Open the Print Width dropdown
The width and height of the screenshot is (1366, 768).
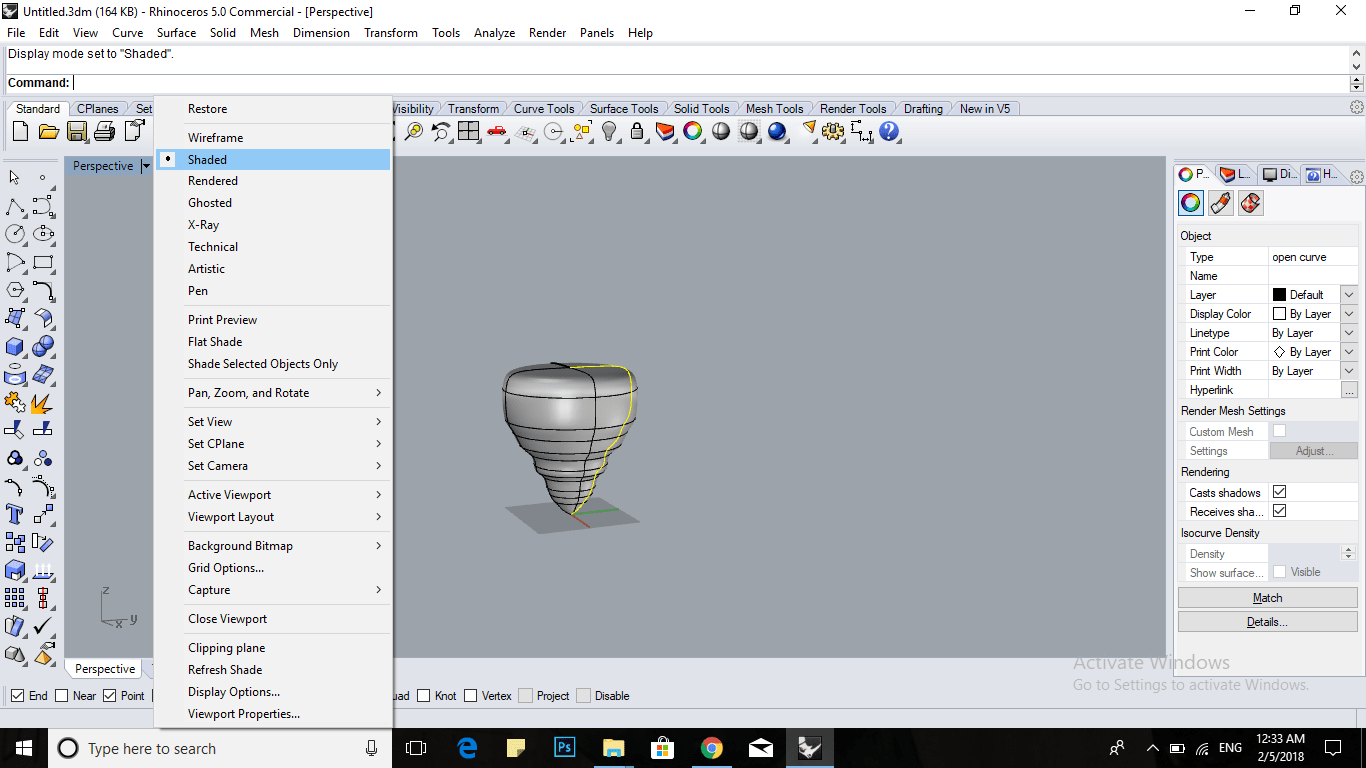coord(1349,371)
